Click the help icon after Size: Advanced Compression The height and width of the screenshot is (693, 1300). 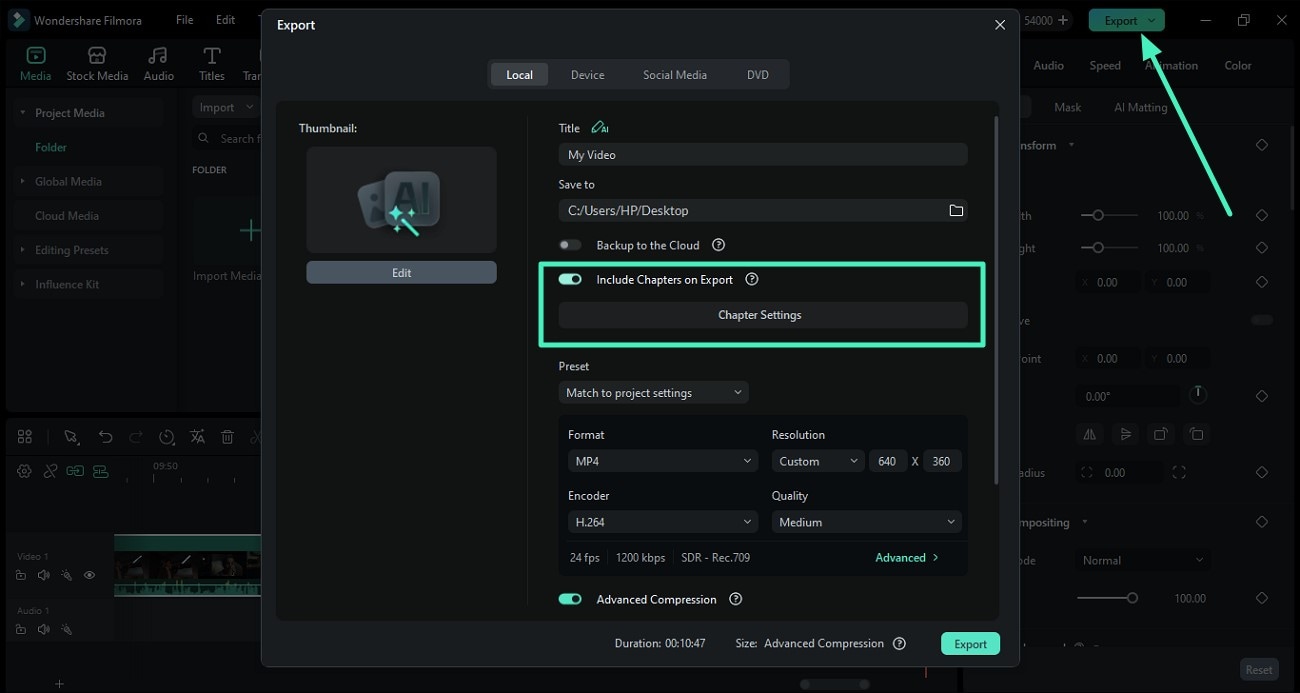coord(899,644)
